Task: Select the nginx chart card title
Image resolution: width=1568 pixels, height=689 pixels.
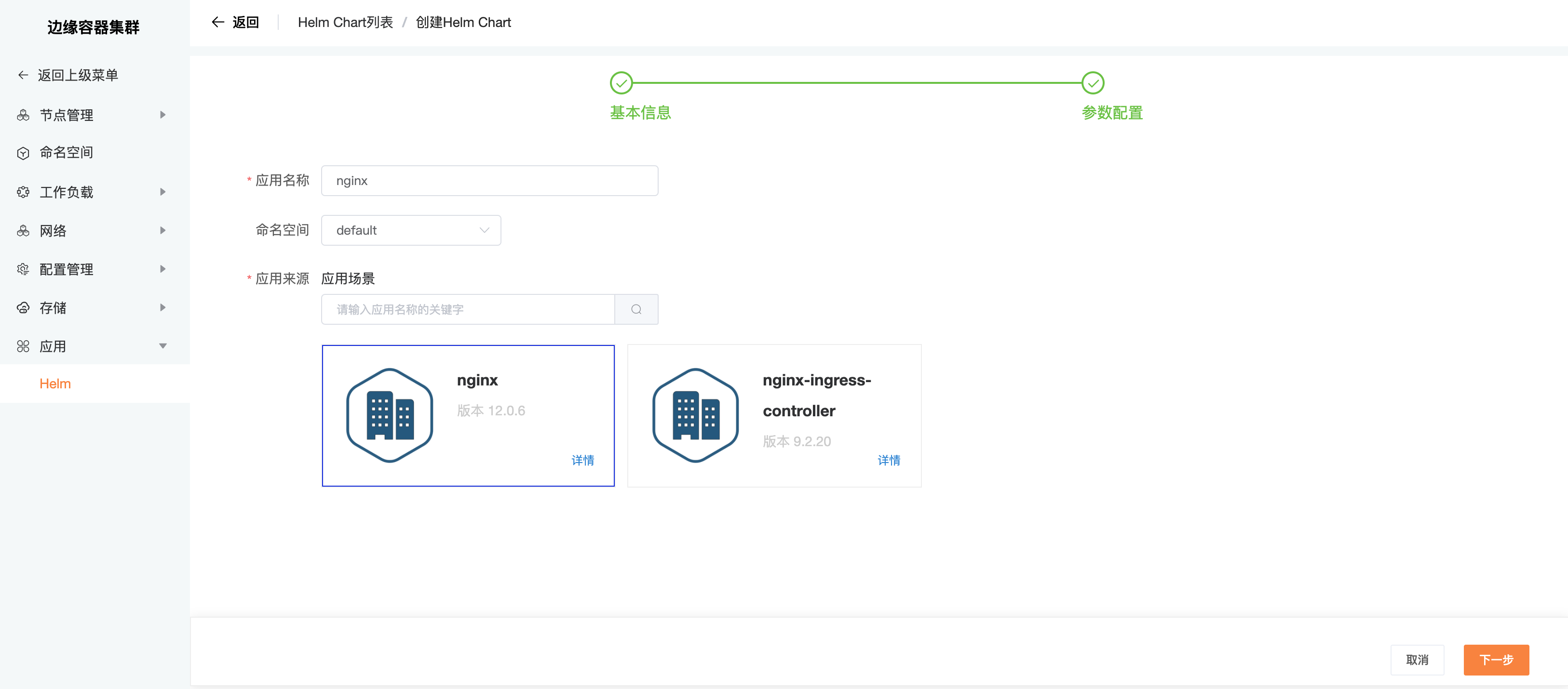Action: pos(477,380)
